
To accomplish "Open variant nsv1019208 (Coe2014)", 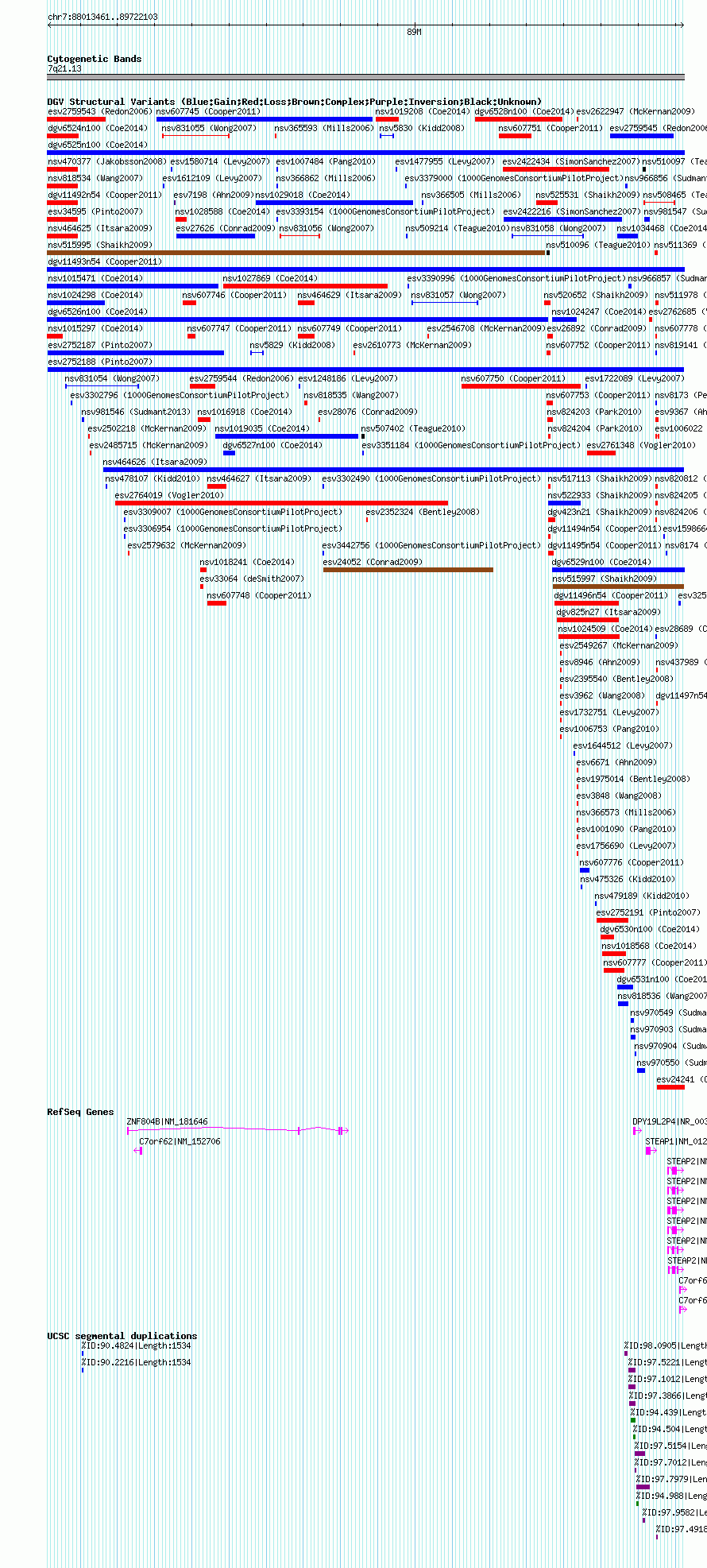I will (423, 111).
